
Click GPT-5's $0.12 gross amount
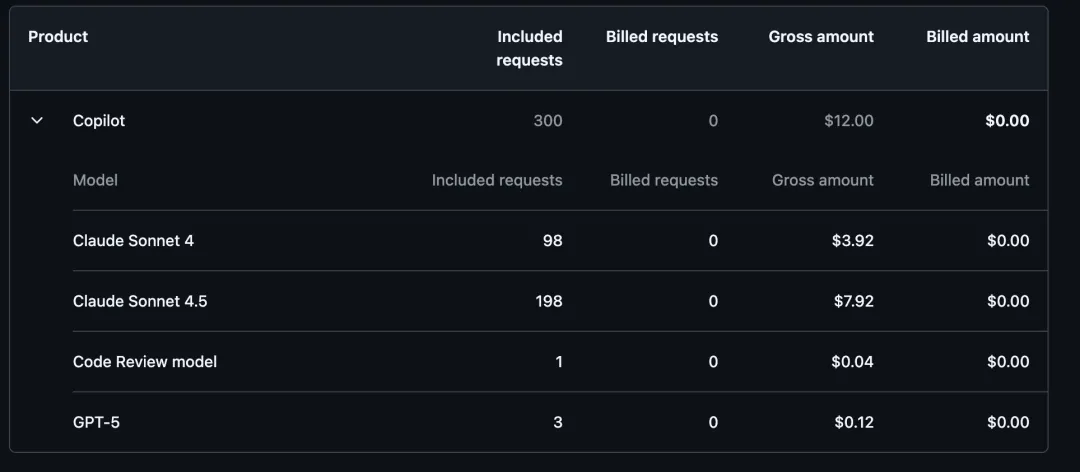pos(853,423)
